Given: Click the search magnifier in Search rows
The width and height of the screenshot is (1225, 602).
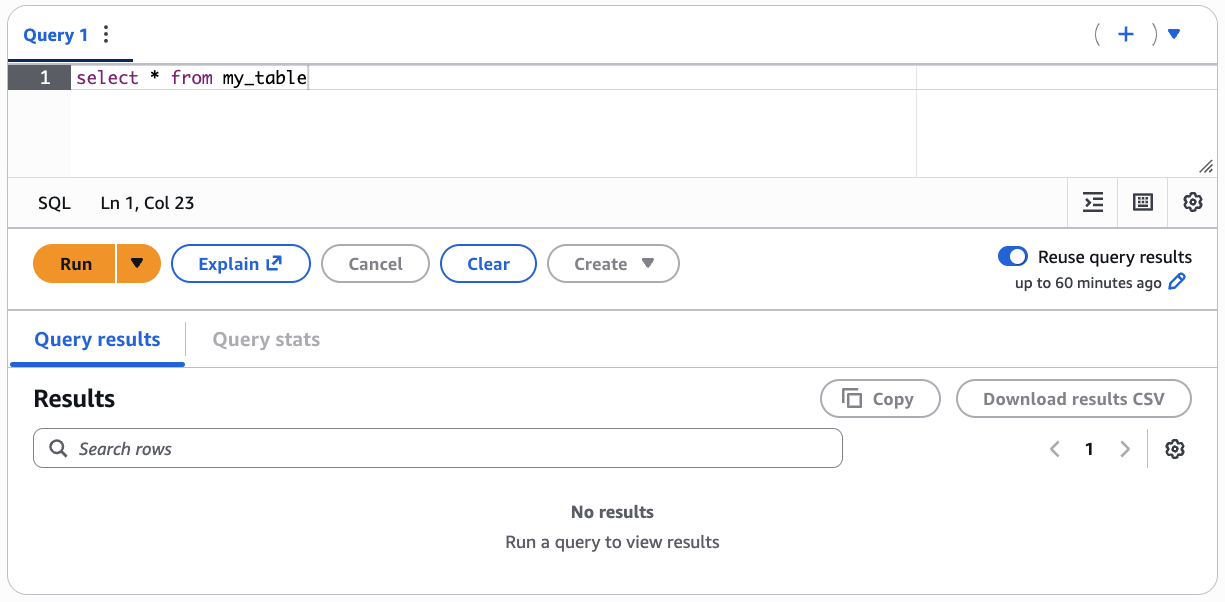Looking at the screenshot, I should point(58,448).
